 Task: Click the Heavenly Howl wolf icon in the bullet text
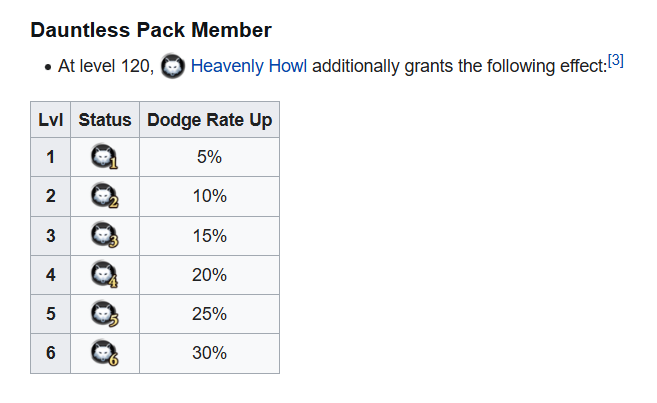click(x=173, y=66)
